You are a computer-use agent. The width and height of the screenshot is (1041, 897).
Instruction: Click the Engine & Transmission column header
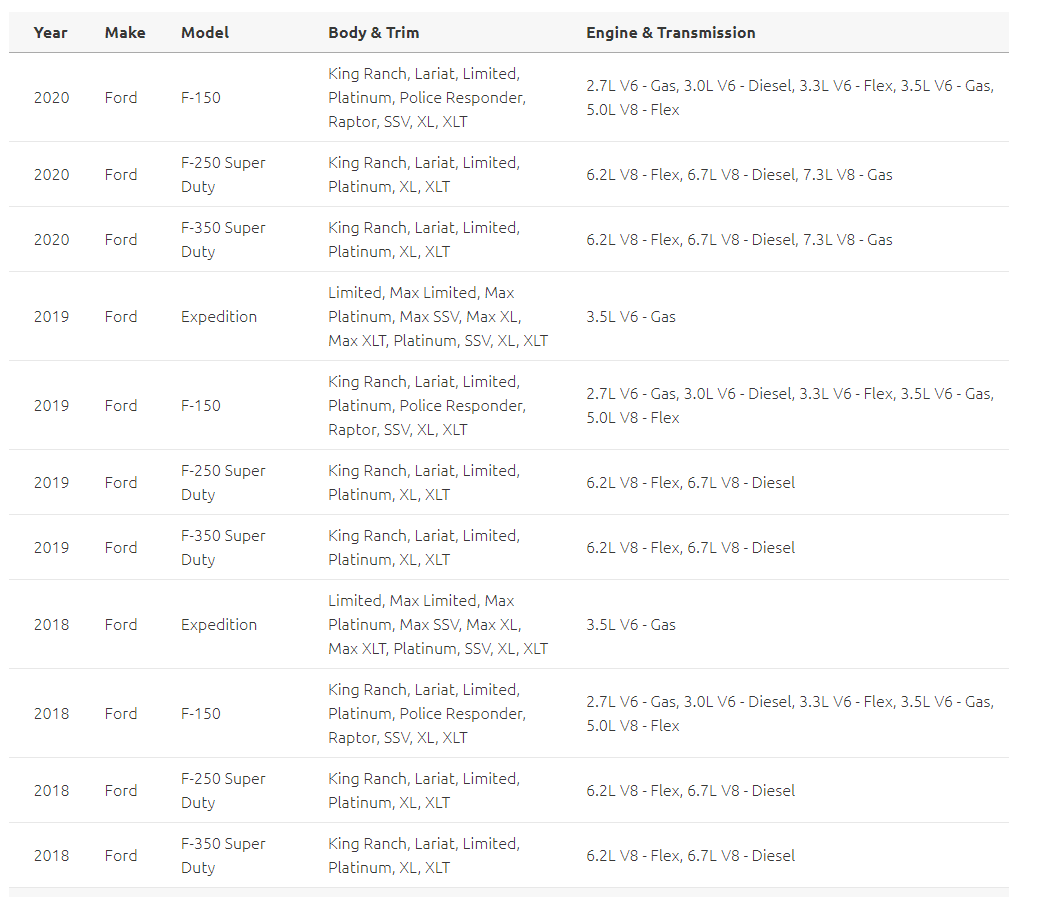(670, 33)
